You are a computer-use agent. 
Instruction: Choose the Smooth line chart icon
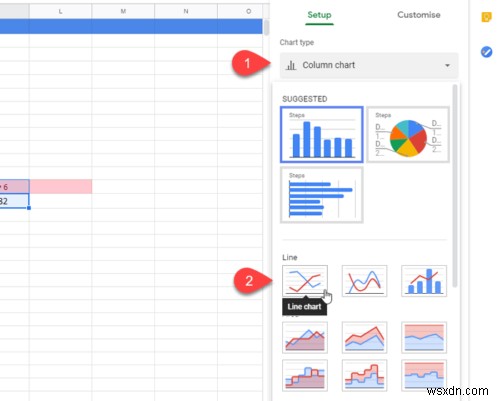[x=364, y=281]
